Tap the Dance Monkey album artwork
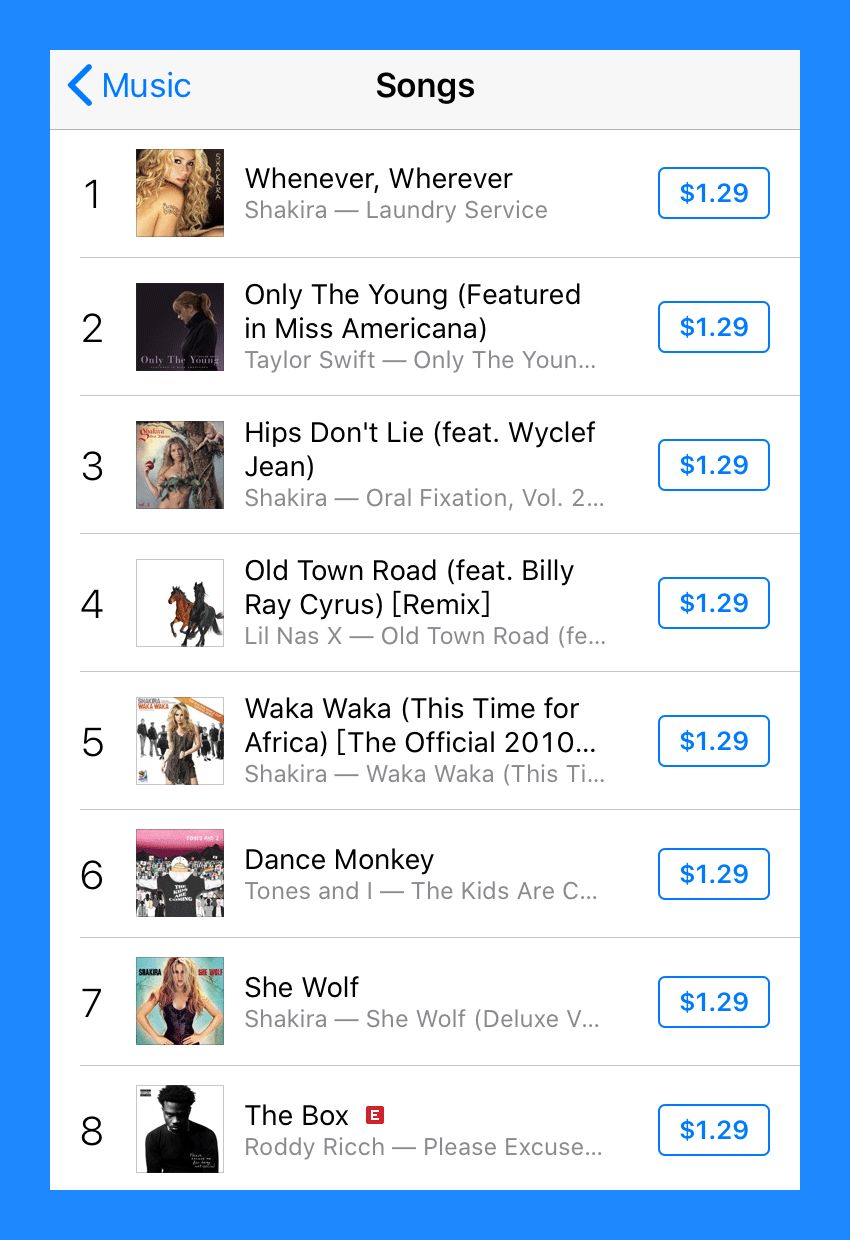 [x=180, y=873]
